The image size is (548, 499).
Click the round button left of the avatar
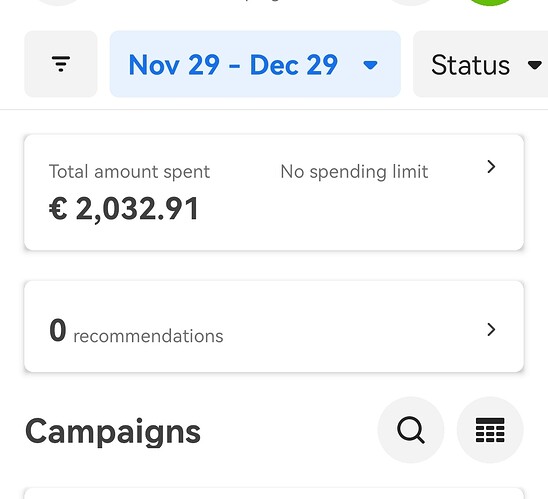point(411,2)
